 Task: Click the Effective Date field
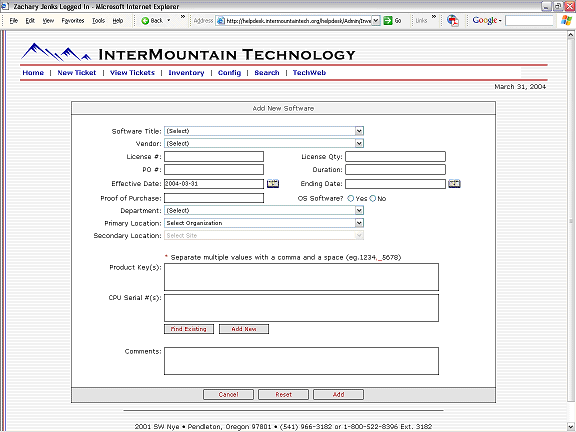pyautogui.click(x=214, y=184)
